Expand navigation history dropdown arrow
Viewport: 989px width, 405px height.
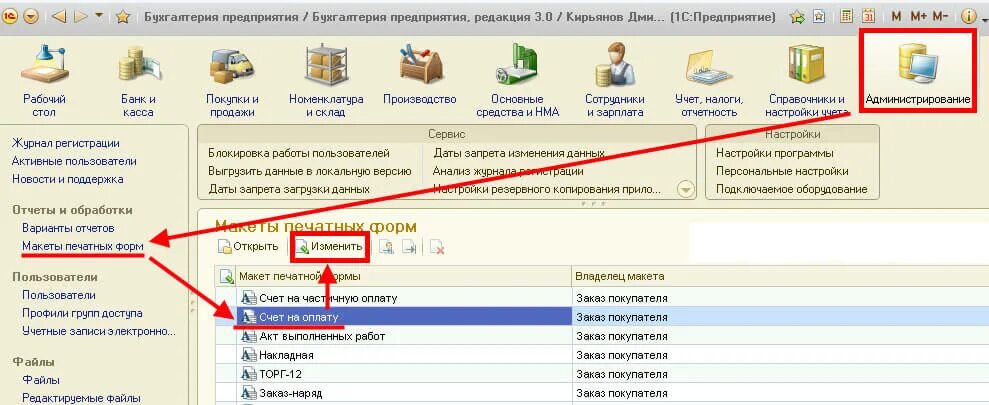[x=99, y=16]
